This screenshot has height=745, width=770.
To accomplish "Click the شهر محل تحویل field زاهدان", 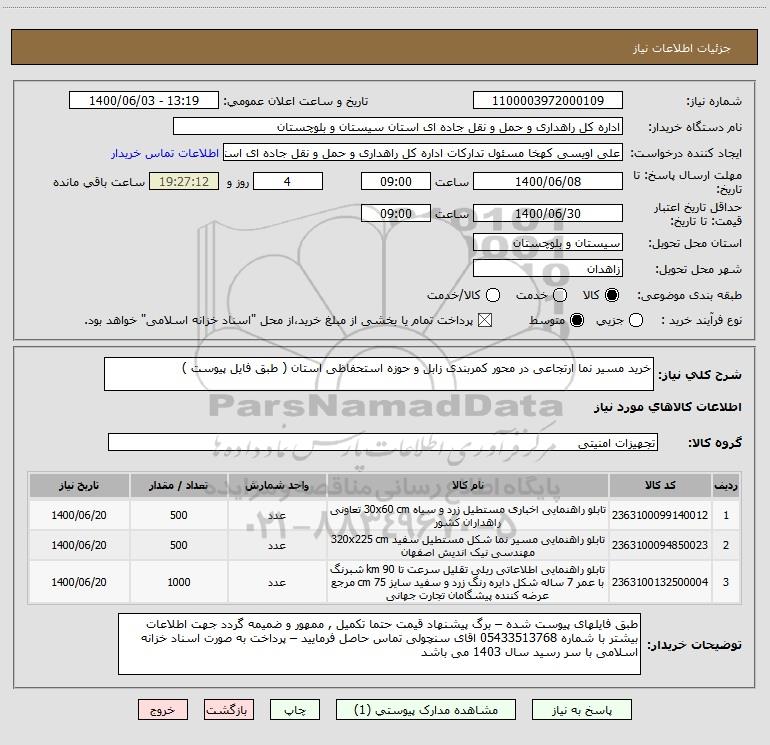I will (x=548, y=268).
